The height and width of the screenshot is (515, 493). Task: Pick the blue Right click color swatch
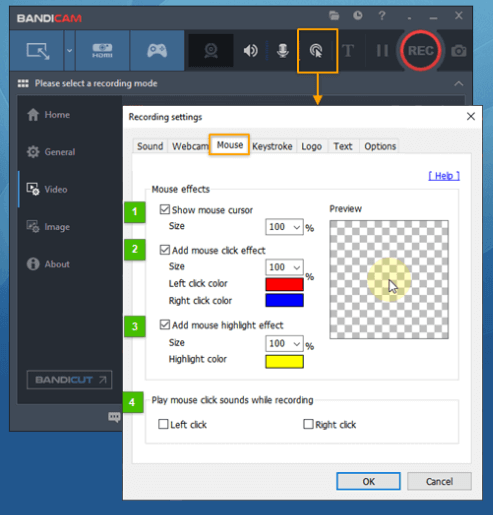pyautogui.click(x=284, y=300)
